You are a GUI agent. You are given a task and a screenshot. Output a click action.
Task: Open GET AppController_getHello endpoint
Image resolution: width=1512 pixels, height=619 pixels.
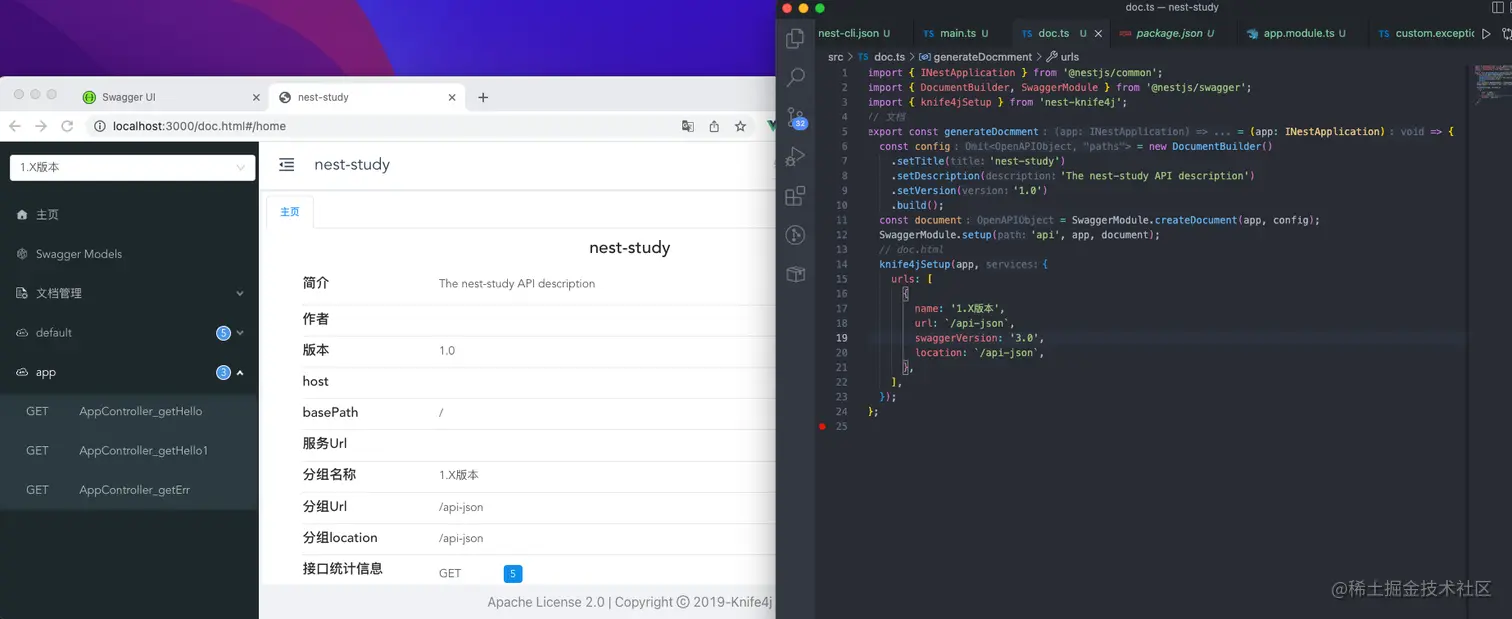pyautogui.click(x=129, y=411)
